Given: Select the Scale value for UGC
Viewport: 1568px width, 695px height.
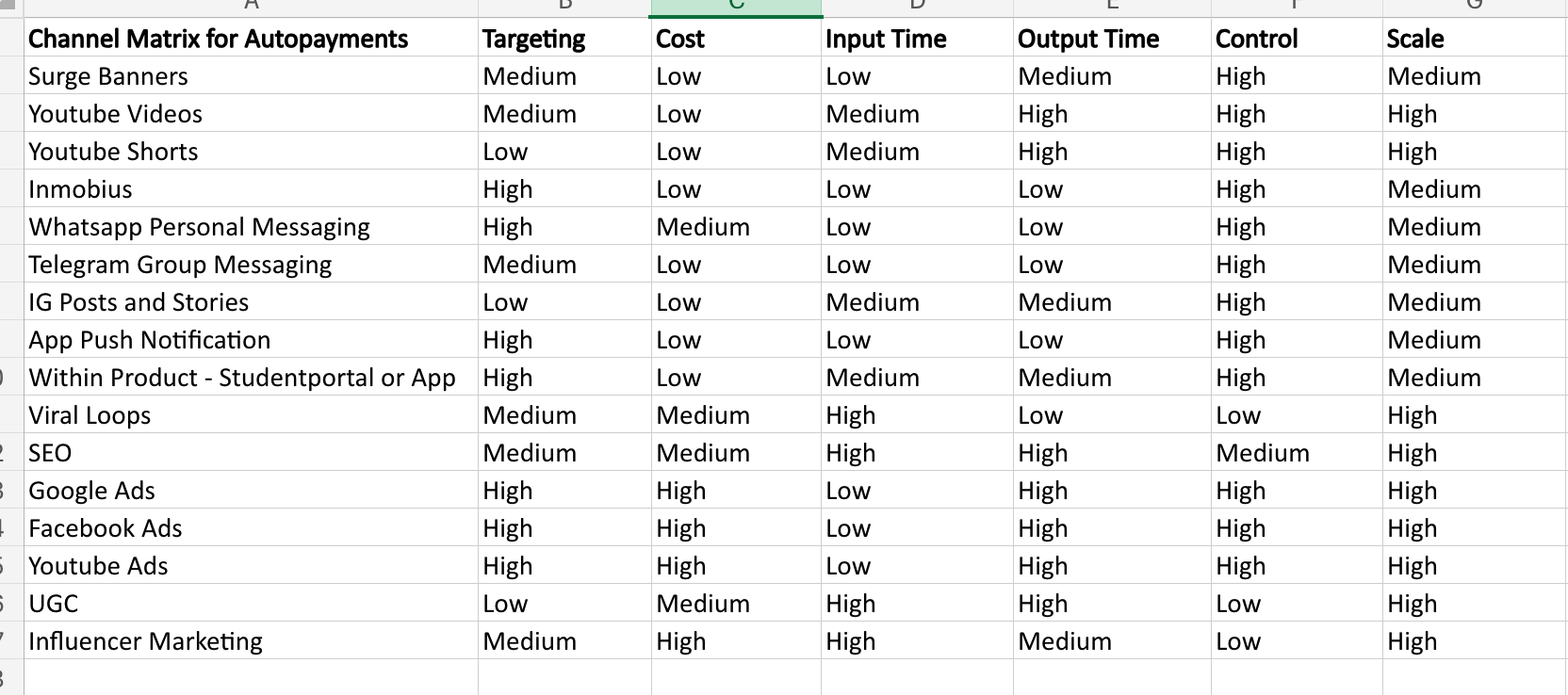Looking at the screenshot, I should (1413, 604).
